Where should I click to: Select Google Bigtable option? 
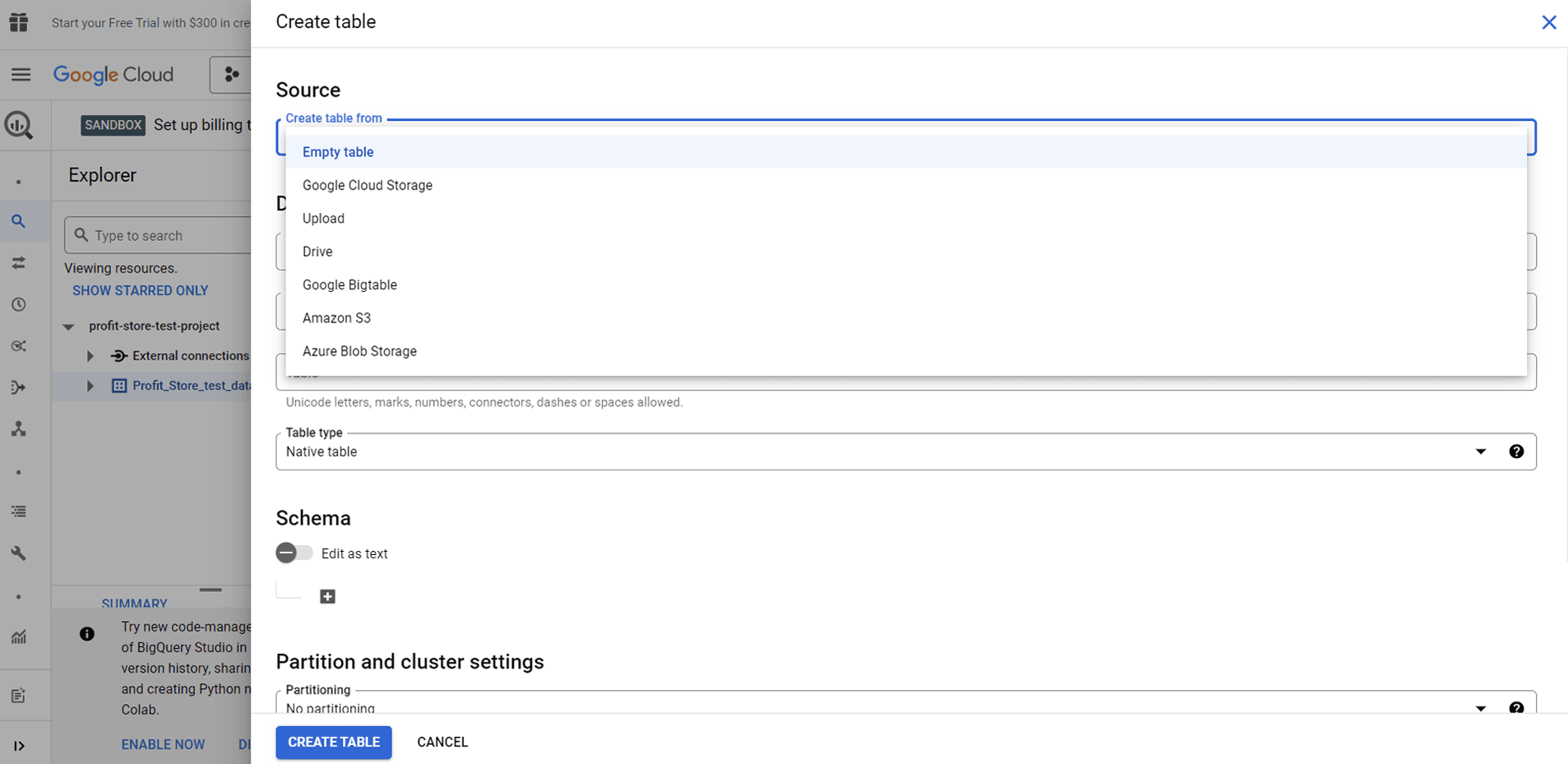pos(905,285)
